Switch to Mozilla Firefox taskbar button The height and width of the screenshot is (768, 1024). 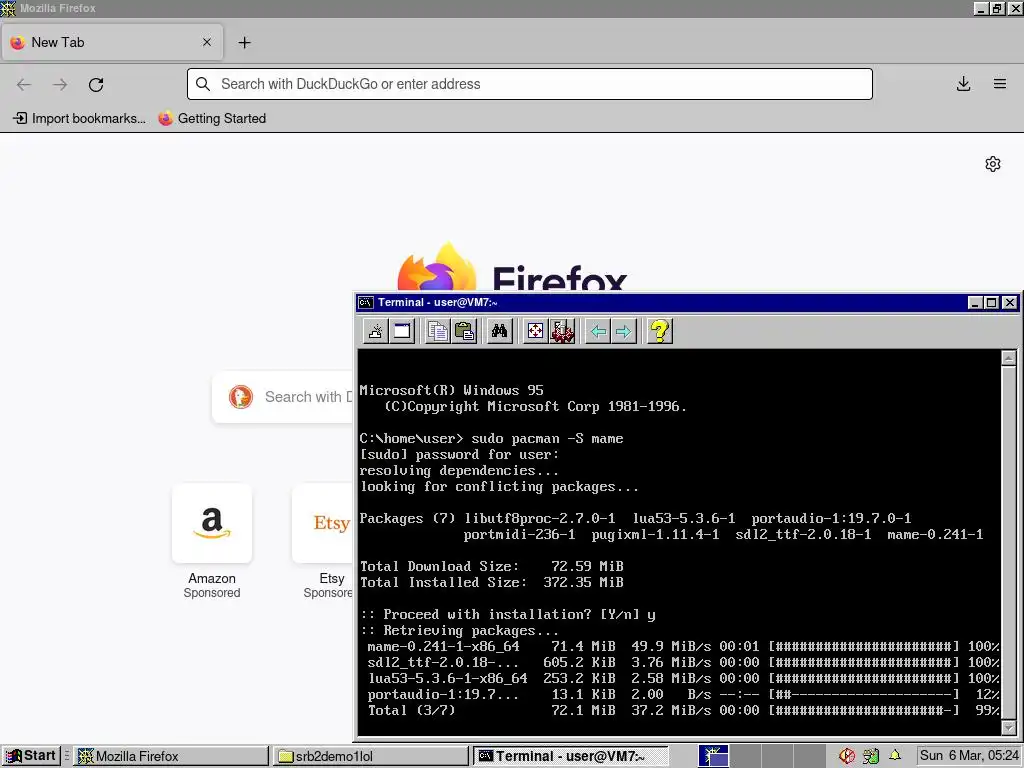click(171, 756)
